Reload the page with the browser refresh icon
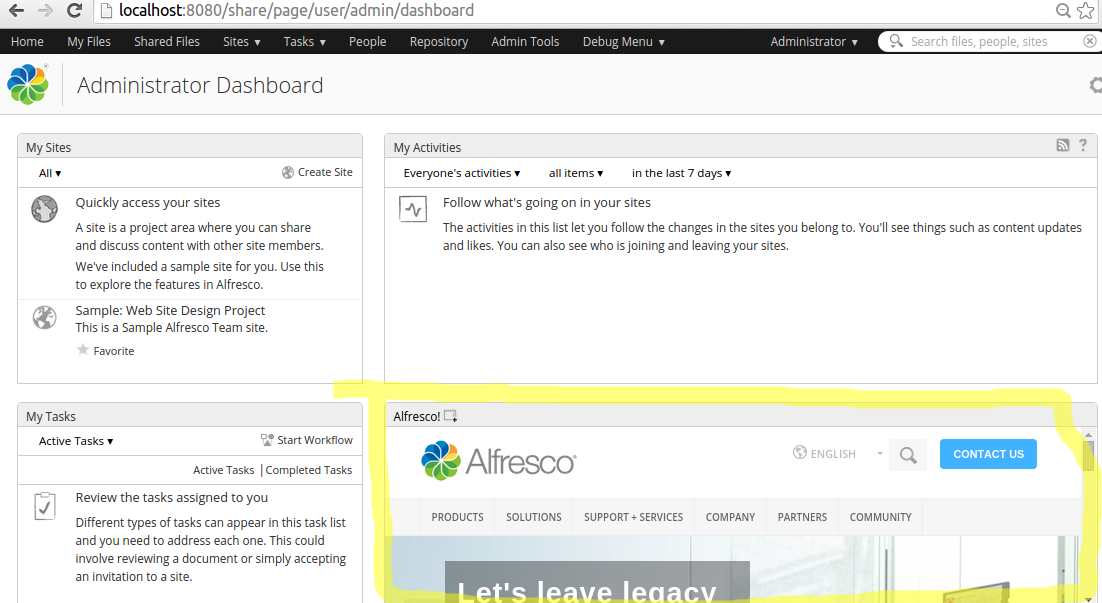Image resolution: width=1102 pixels, height=603 pixels. pyautogui.click(x=75, y=11)
